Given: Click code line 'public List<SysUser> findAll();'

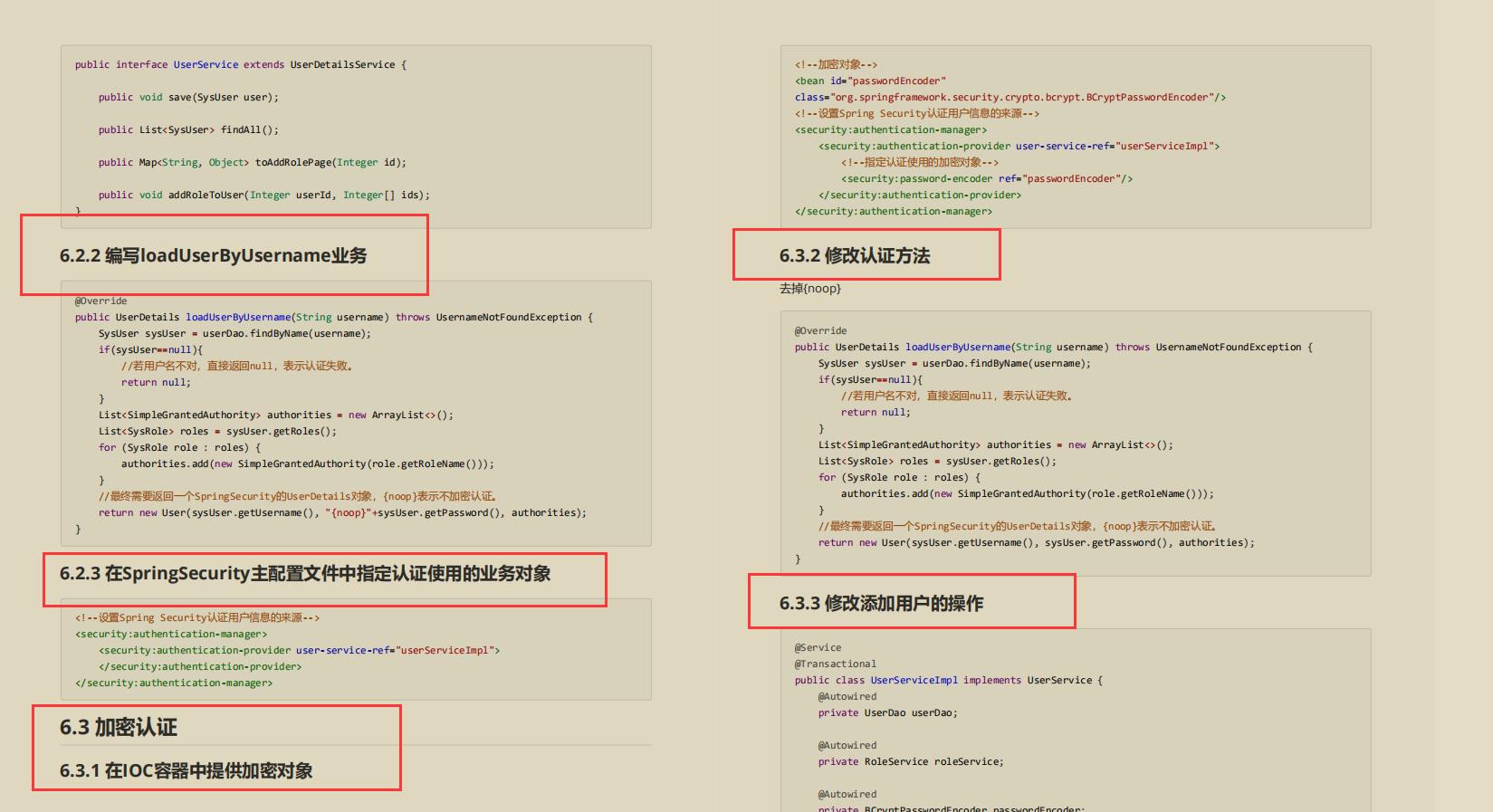Looking at the screenshot, I should 188,130.
